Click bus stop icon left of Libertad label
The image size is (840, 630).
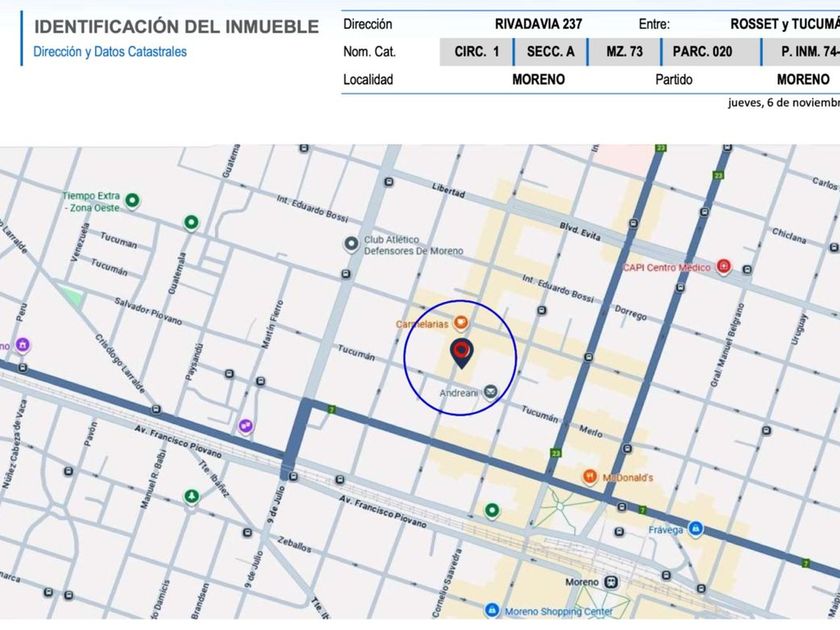click(388, 182)
